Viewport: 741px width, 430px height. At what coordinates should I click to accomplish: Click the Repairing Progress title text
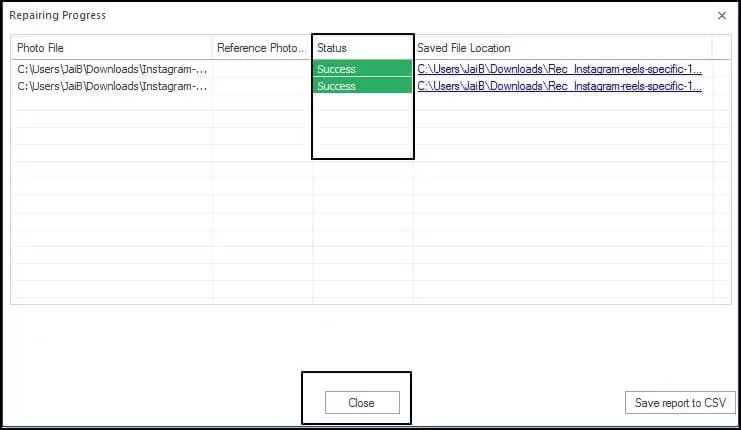coord(58,15)
